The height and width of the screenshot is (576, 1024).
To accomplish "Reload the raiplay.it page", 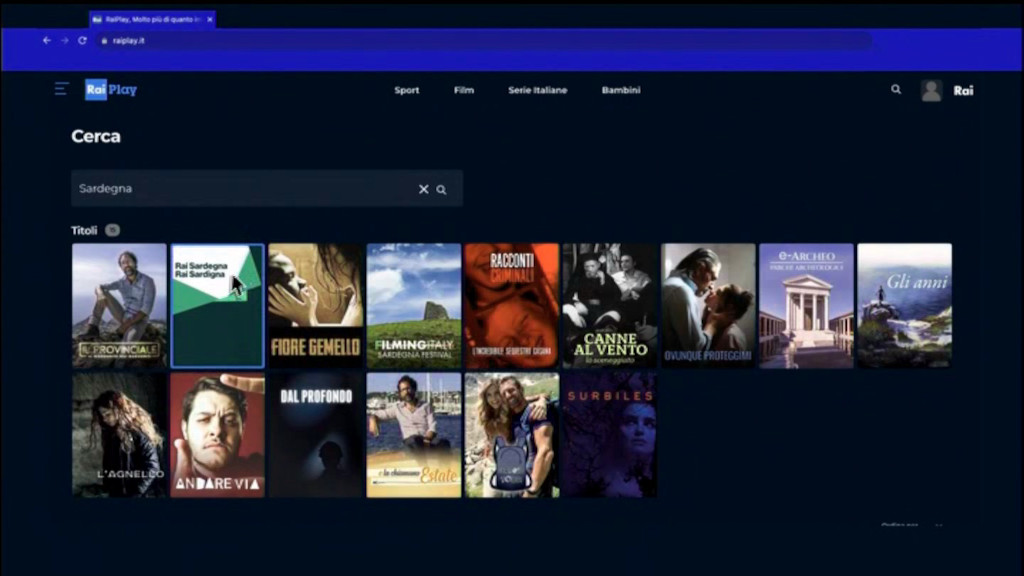I will point(82,40).
